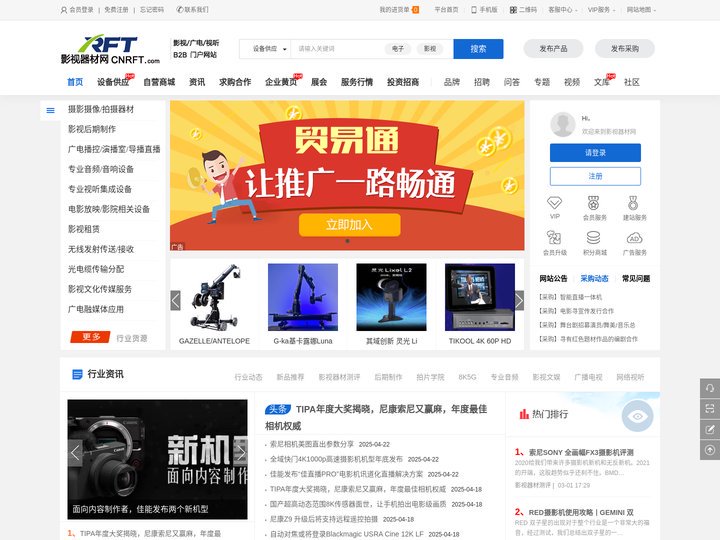Expand the VIP服务 dropdown
The image size is (720, 540).
coord(602,10)
